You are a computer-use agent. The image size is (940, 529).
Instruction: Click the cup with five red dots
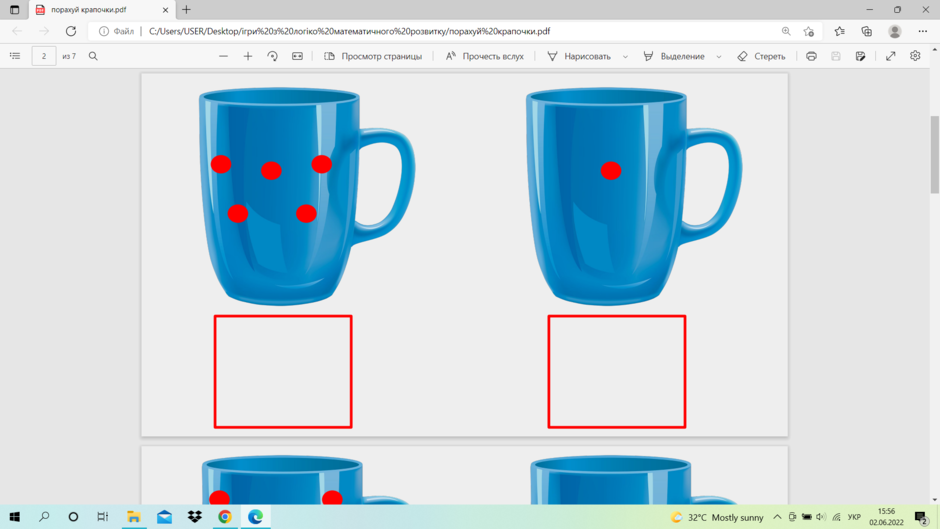coord(306,197)
